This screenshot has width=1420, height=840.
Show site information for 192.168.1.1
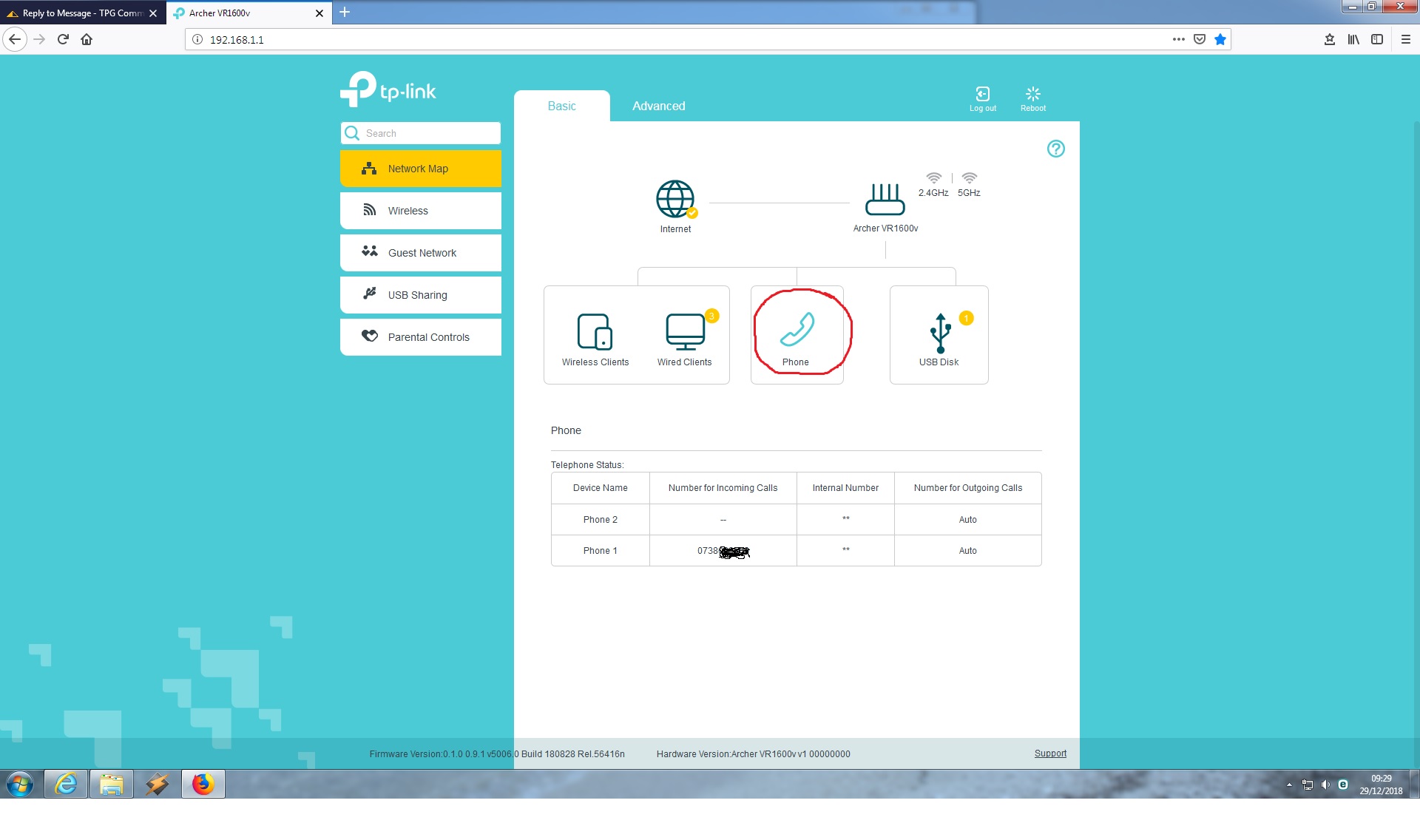(x=197, y=39)
